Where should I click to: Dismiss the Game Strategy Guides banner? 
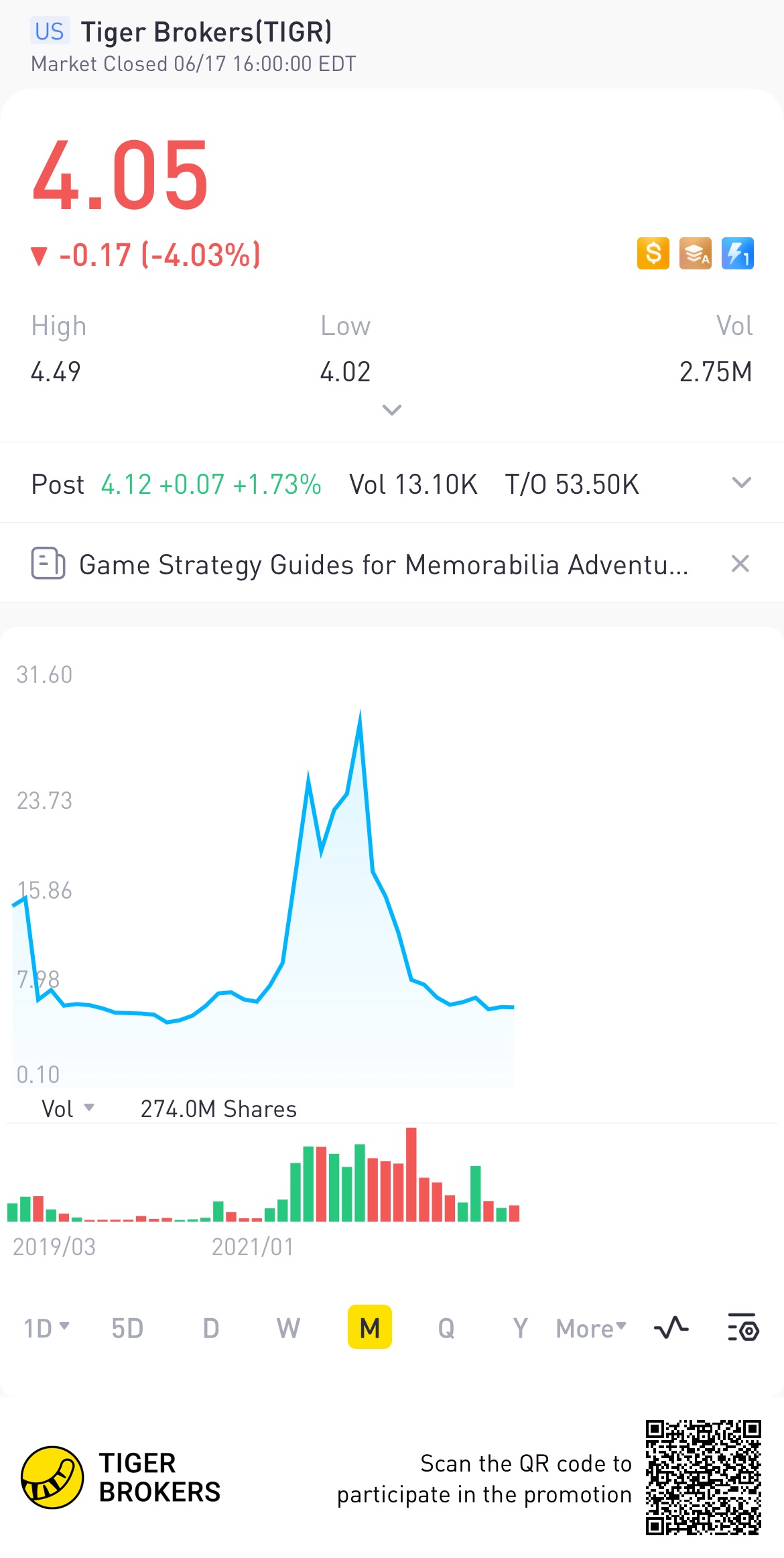point(740,564)
